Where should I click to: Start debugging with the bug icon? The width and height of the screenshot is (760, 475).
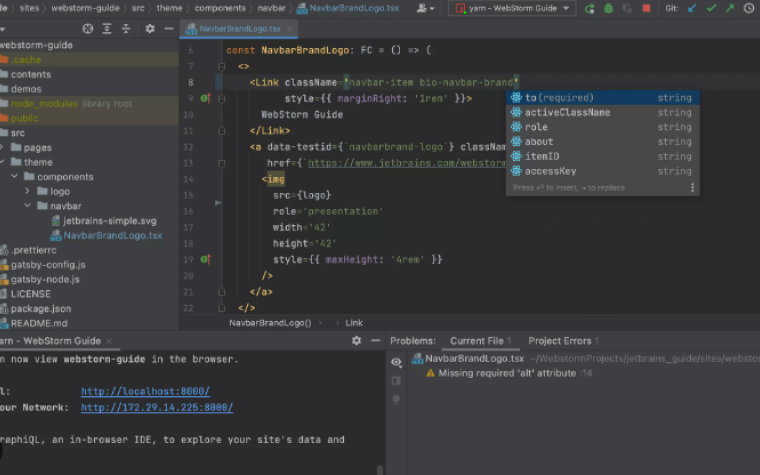click(608, 9)
